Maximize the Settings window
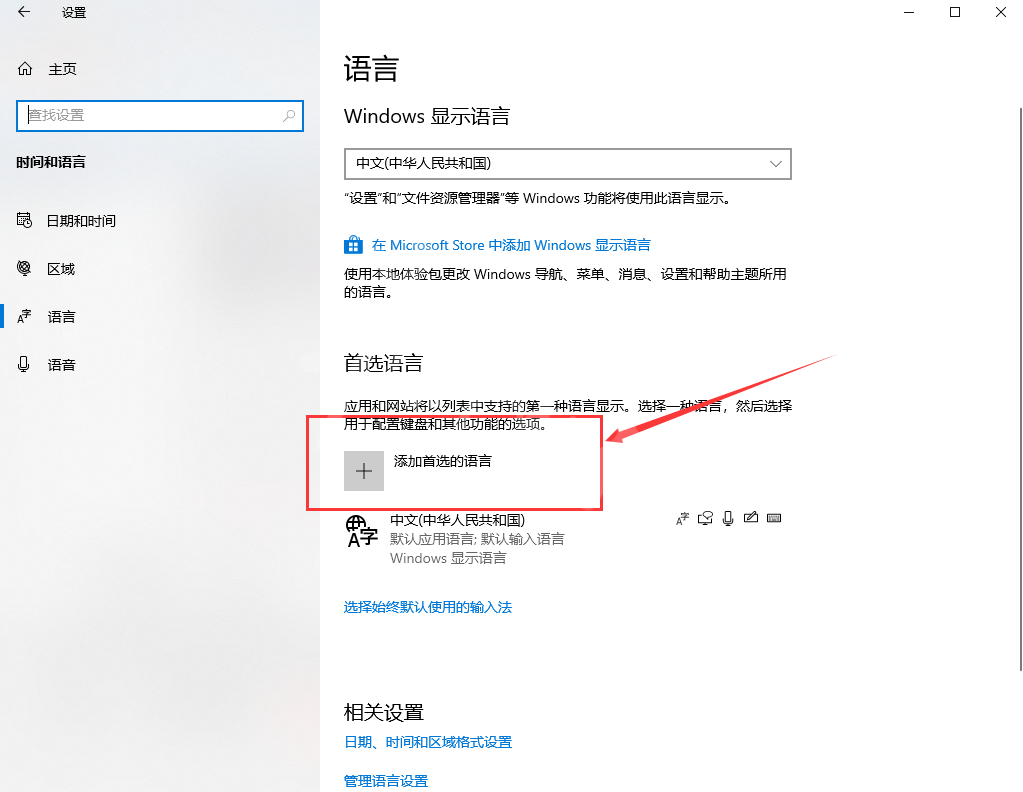The image size is (1023, 792). [954, 12]
